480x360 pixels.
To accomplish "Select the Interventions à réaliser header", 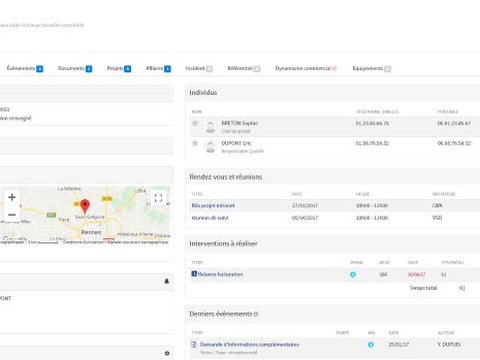I will coord(223,244).
